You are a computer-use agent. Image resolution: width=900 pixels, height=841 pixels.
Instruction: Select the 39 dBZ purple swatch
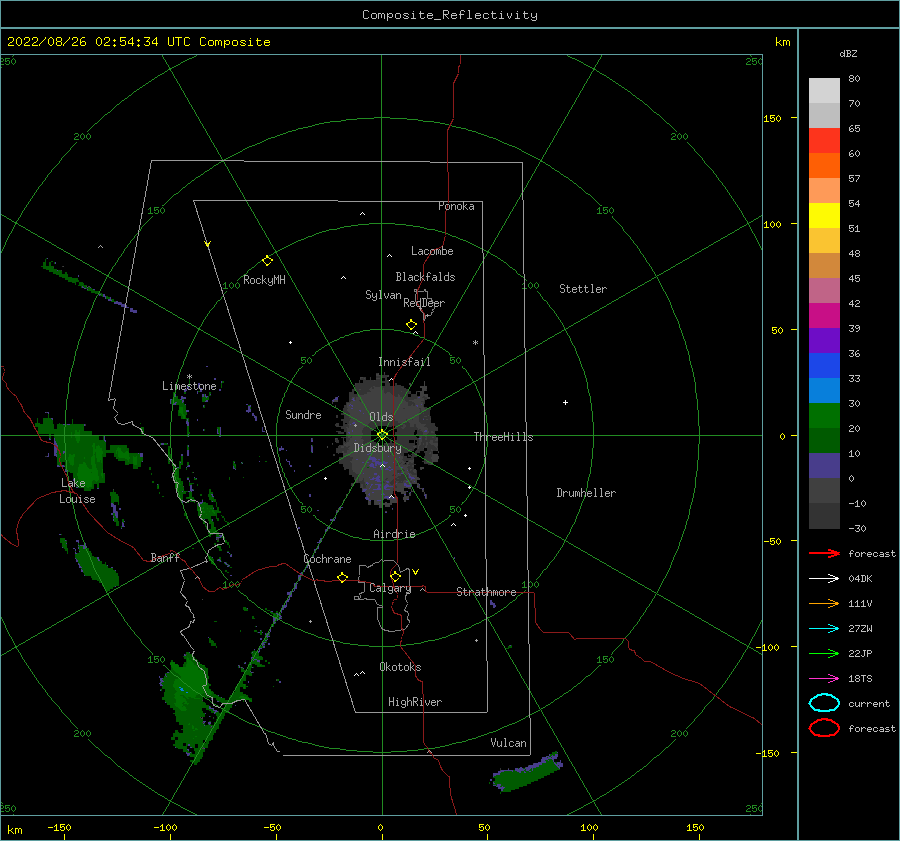(824, 340)
